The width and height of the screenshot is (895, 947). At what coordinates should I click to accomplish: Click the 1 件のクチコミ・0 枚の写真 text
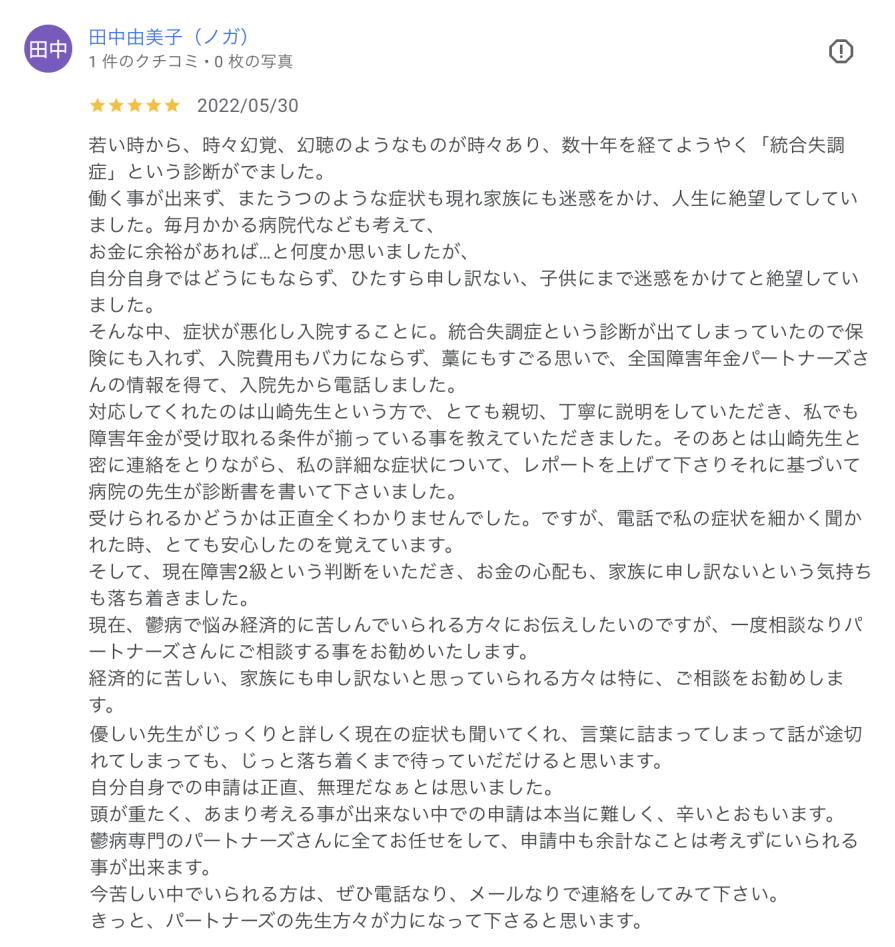point(191,62)
